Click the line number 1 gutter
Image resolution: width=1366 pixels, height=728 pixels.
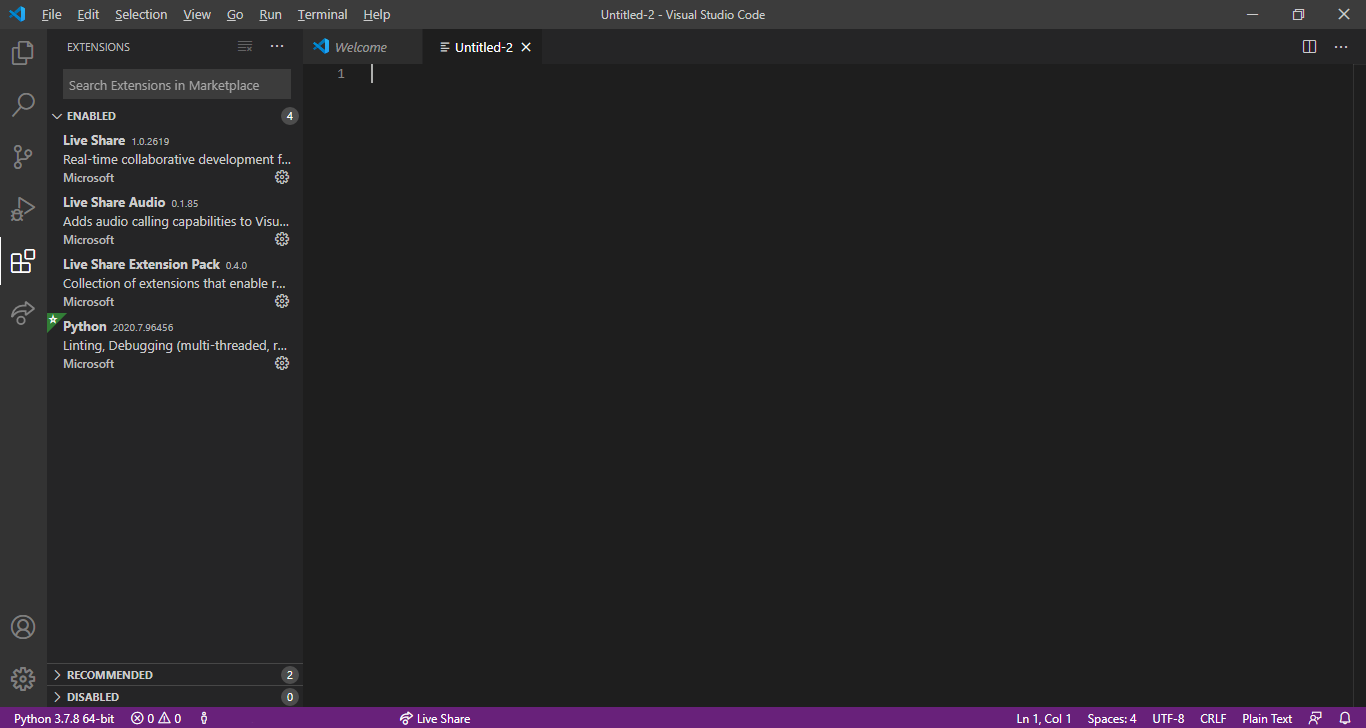340,74
